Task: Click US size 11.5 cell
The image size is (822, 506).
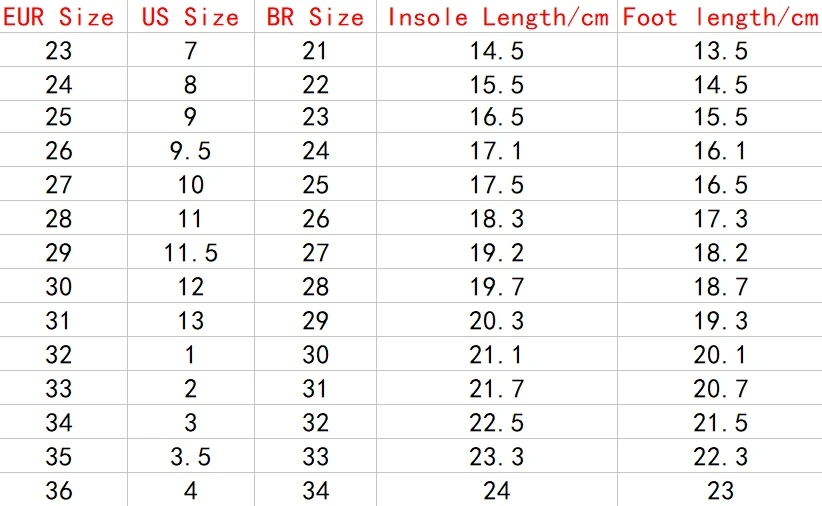Action: [x=191, y=252]
